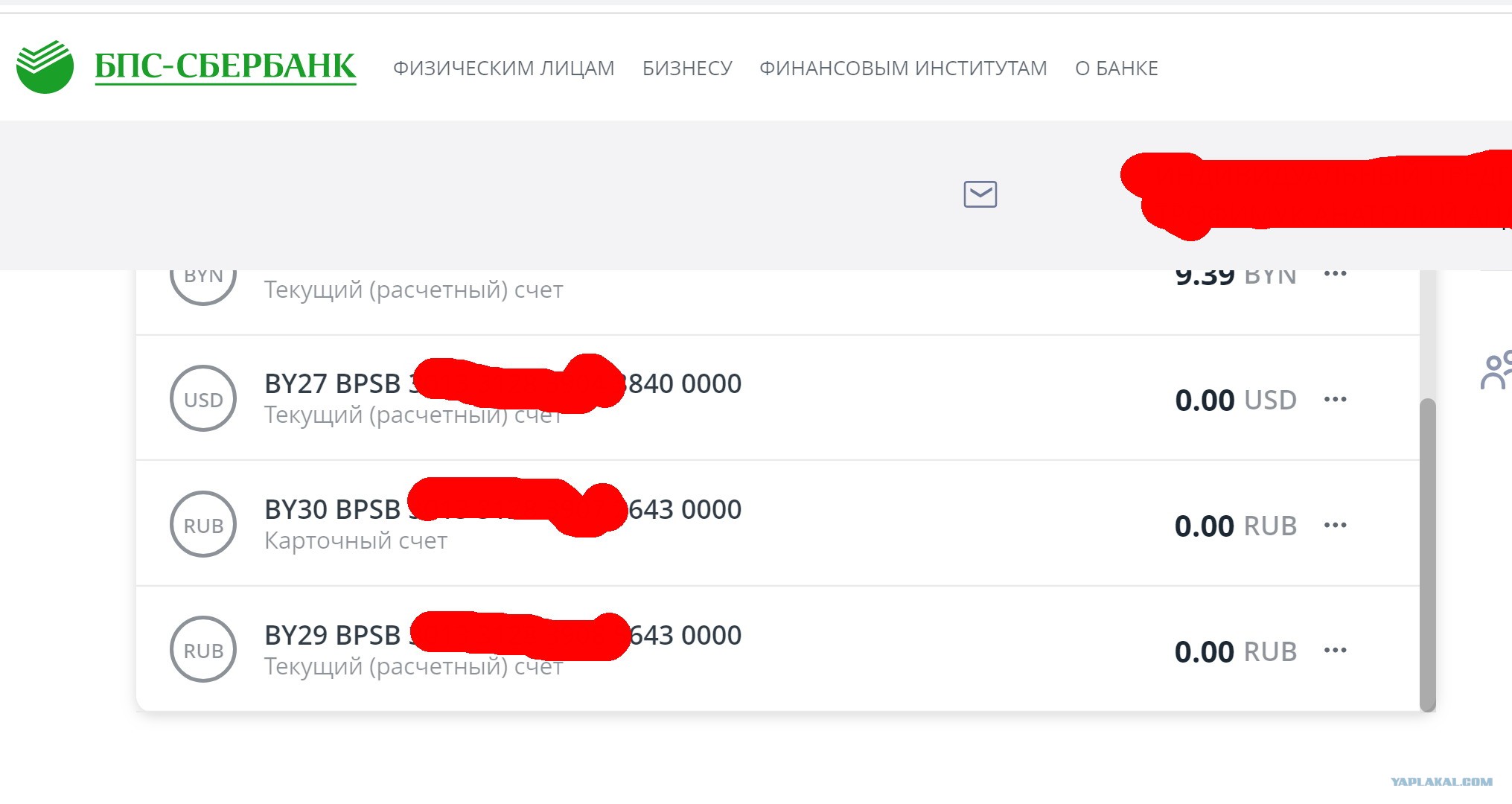The image size is (1512, 804).
Task: Click the RUB icon of the BY29 account
Action: (203, 649)
